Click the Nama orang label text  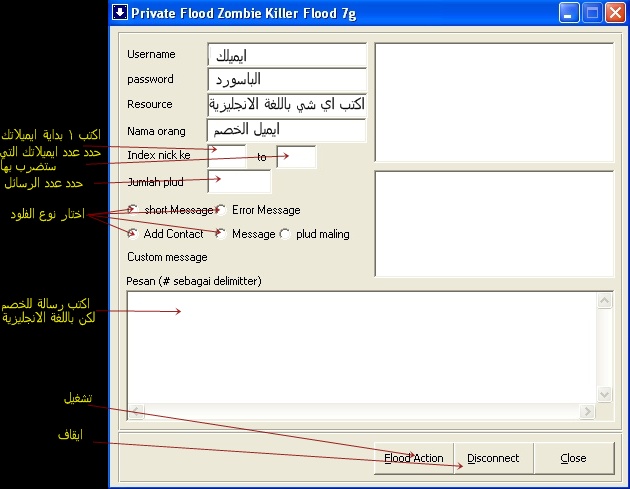point(156,131)
